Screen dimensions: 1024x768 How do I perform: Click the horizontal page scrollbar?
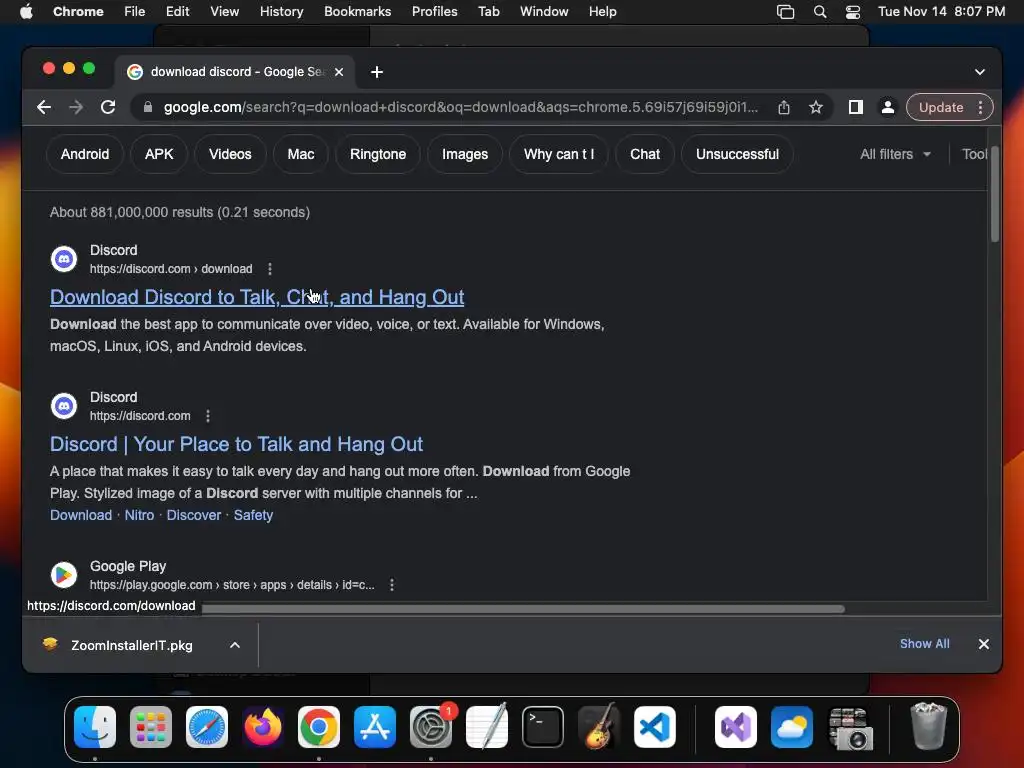coord(522,609)
